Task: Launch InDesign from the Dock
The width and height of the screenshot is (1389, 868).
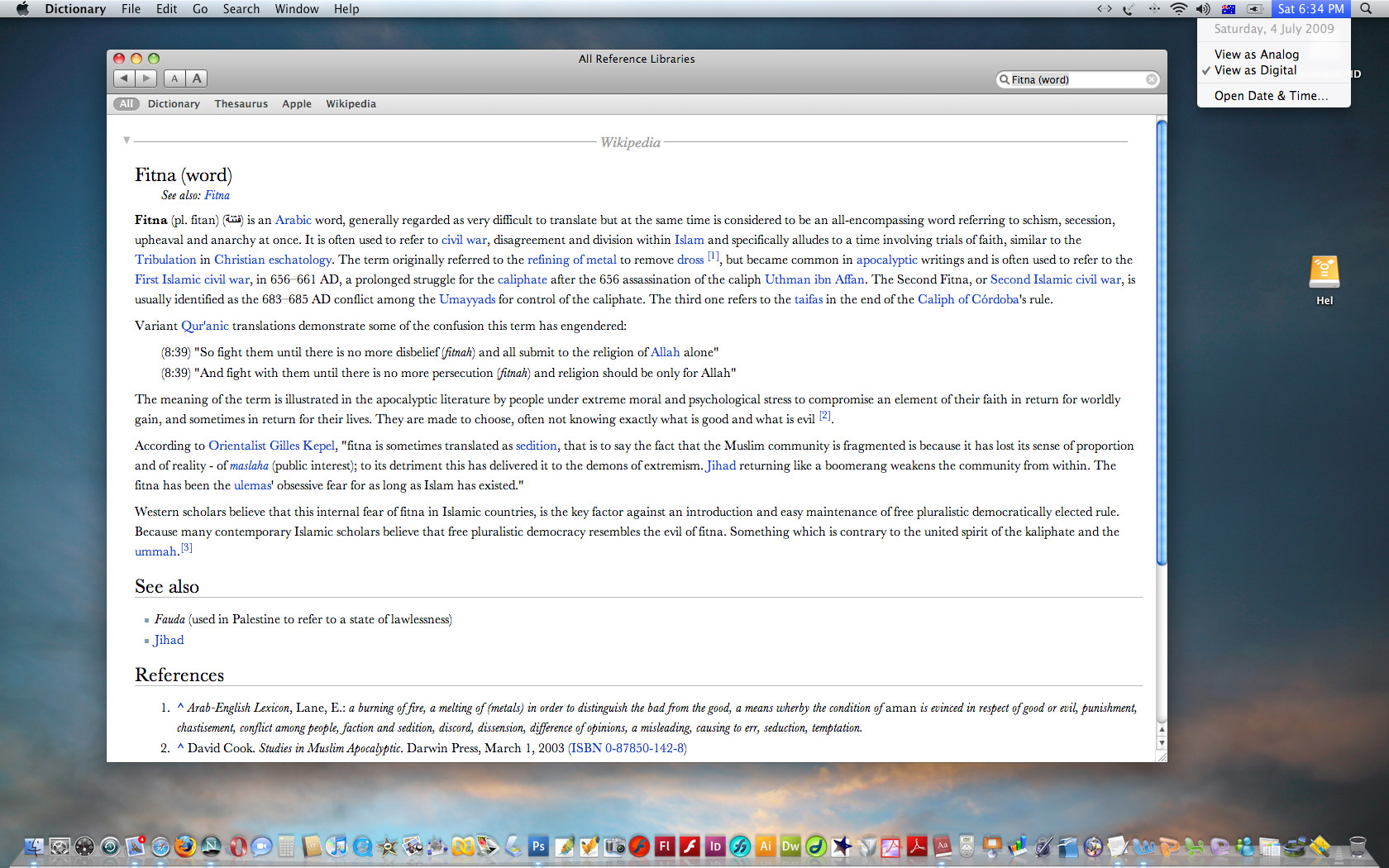Action: tap(715, 847)
